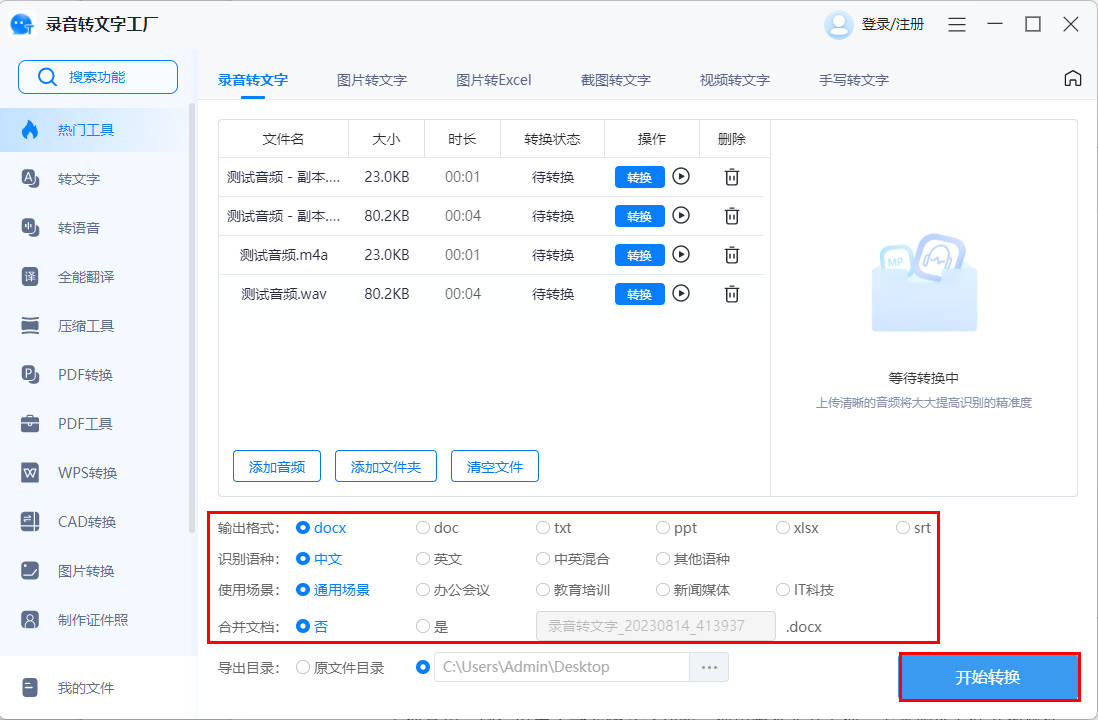The image size is (1098, 720).
Task: Click inside the 搜索功能 search field
Action: tap(97, 76)
